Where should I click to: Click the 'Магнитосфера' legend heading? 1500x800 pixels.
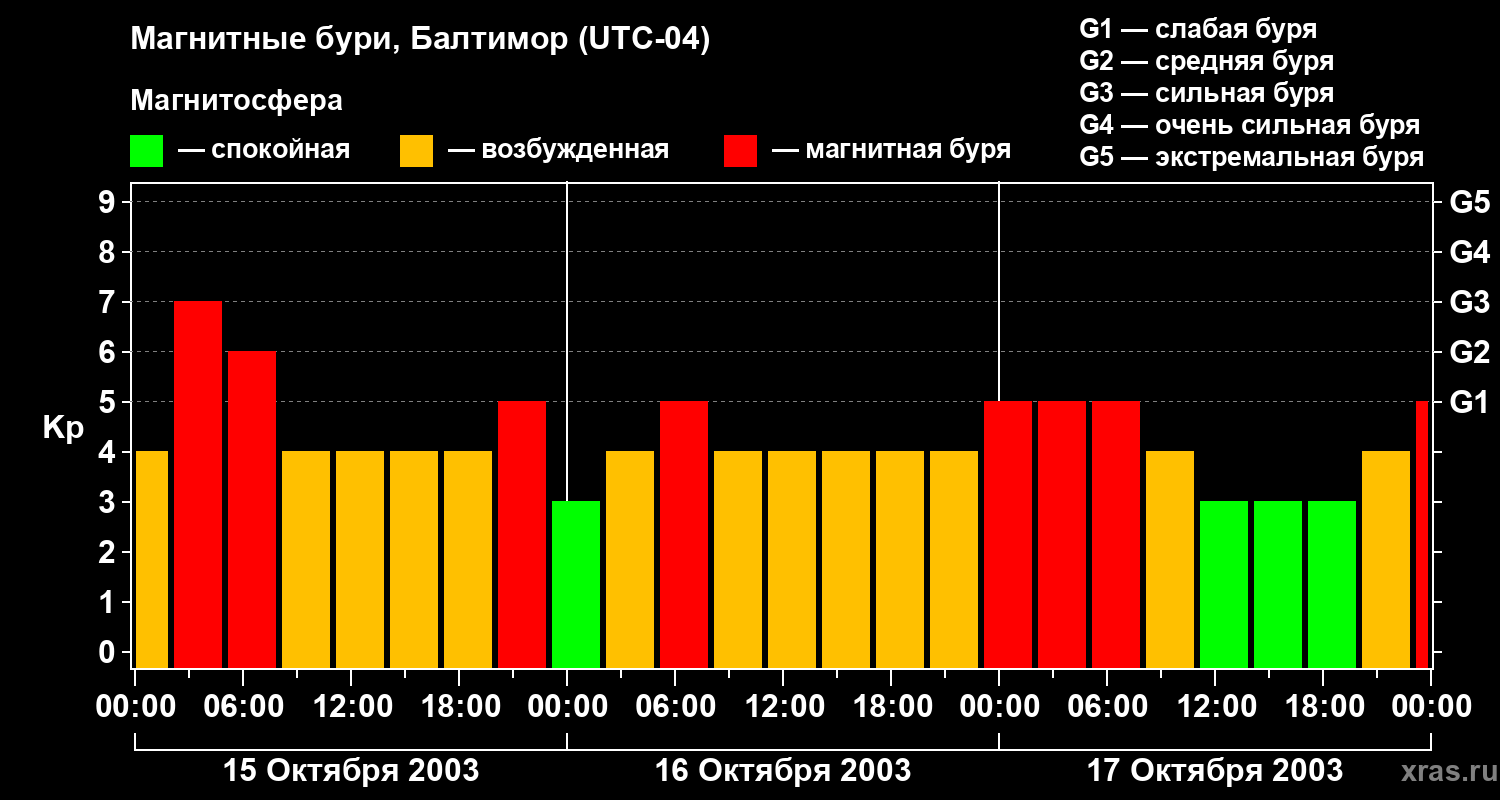pos(236,101)
